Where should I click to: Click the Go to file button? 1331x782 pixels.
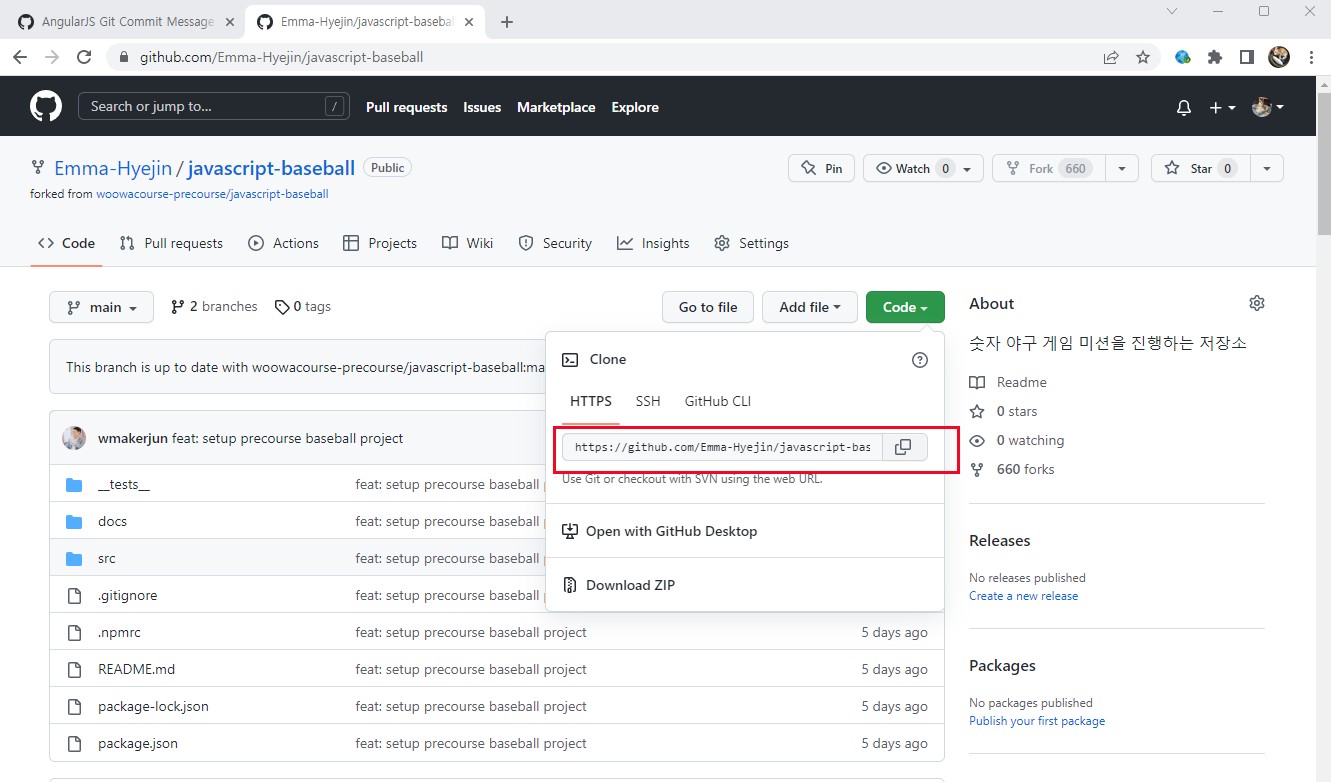tap(708, 307)
